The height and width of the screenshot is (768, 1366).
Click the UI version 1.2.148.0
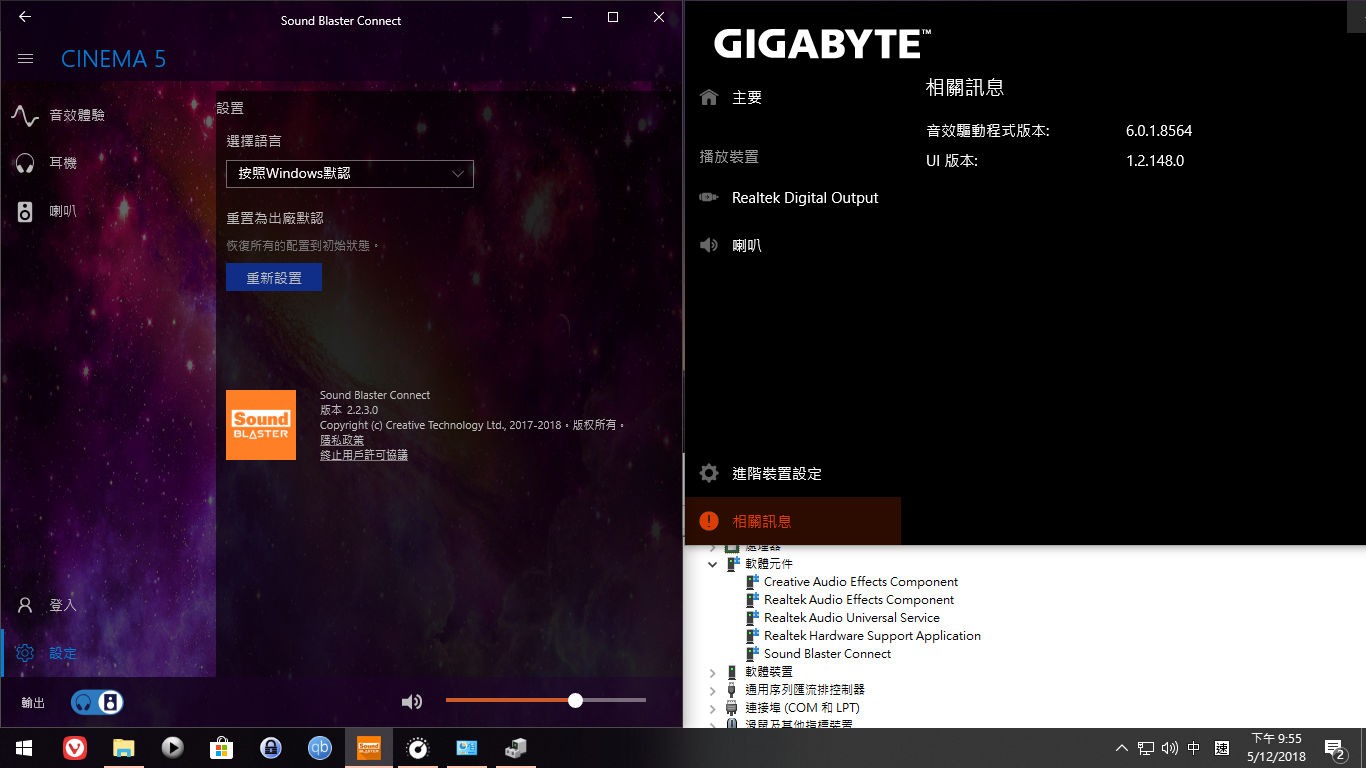(x=1155, y=161)
